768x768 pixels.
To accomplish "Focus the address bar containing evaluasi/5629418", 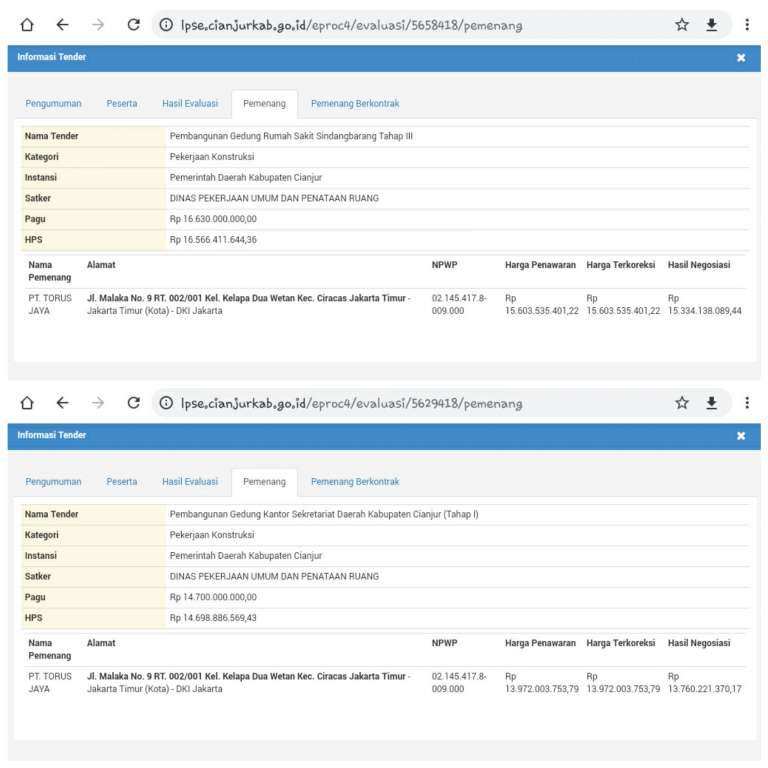I will click(400, 403).
